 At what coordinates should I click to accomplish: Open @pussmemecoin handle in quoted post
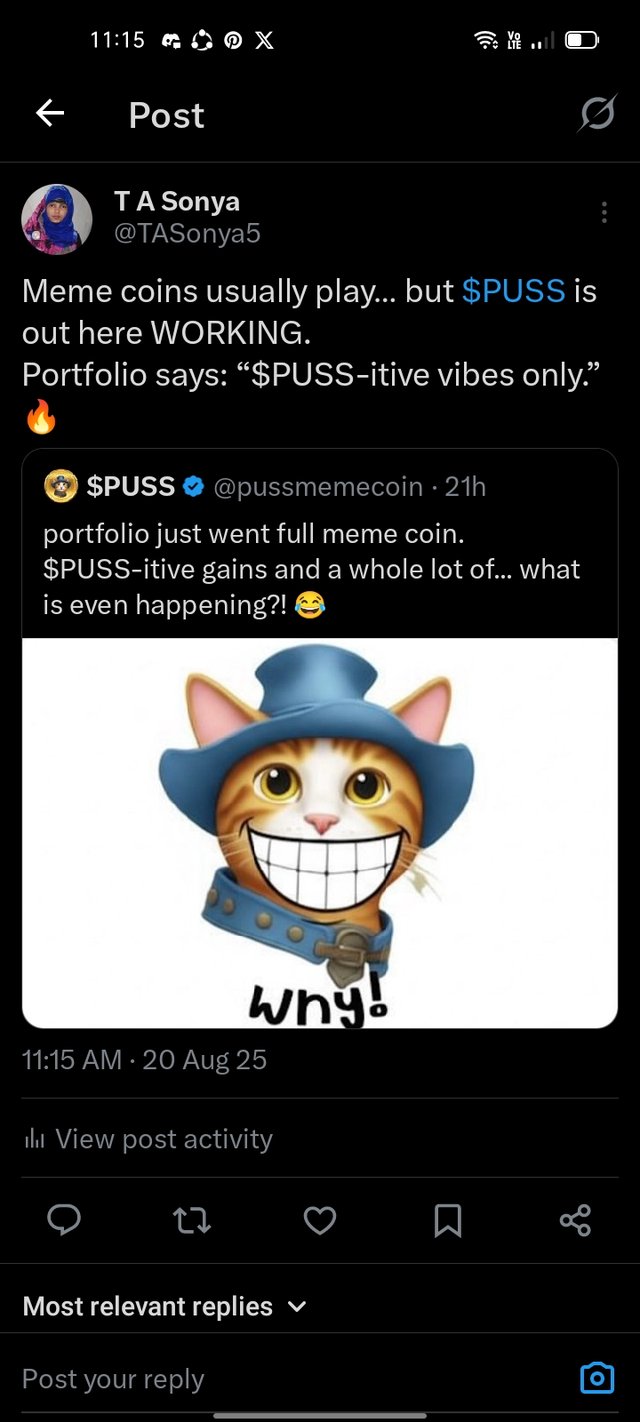tap(318, 487)
